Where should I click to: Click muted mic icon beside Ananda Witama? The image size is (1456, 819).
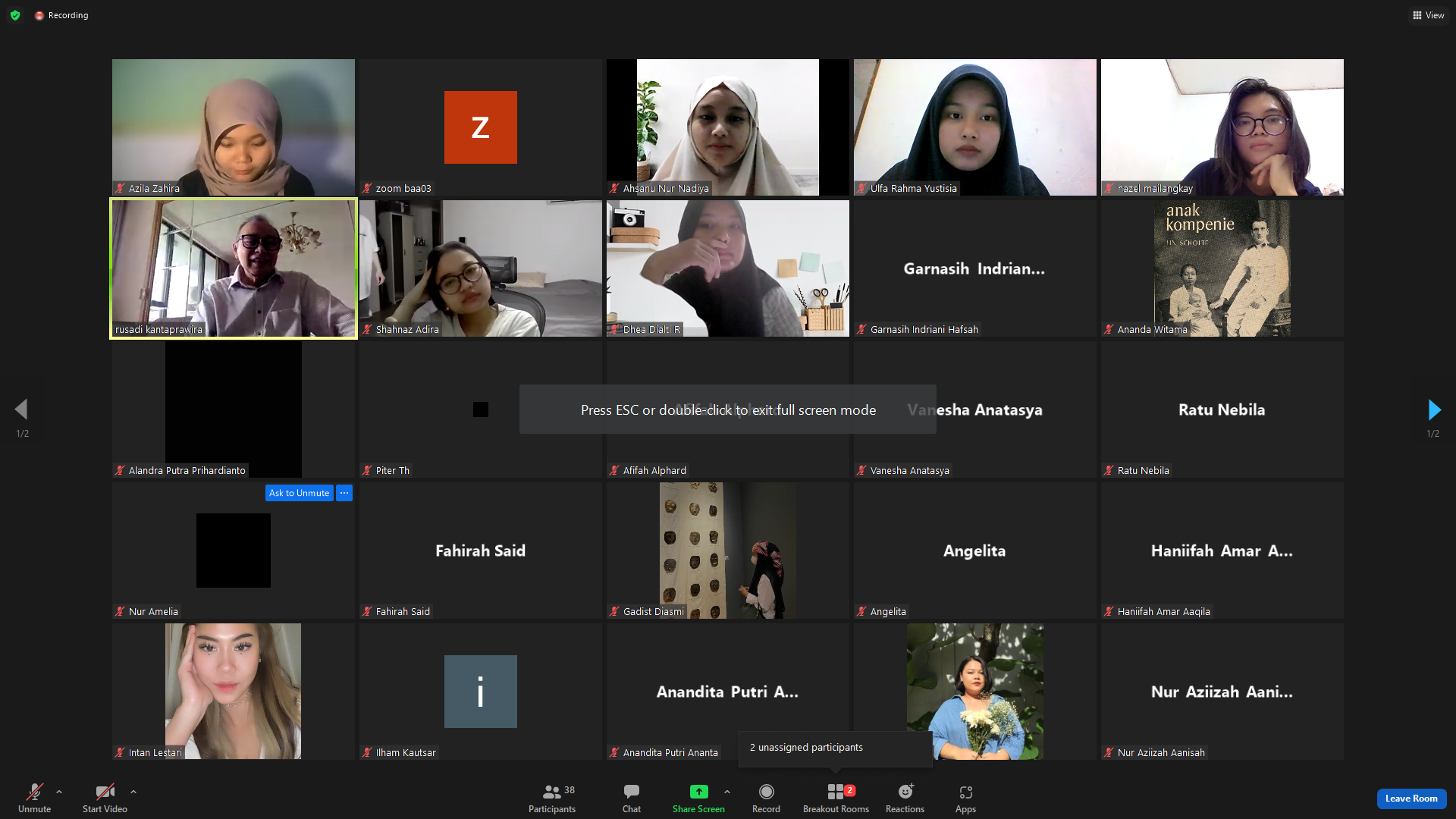(x=1109, y=329)
